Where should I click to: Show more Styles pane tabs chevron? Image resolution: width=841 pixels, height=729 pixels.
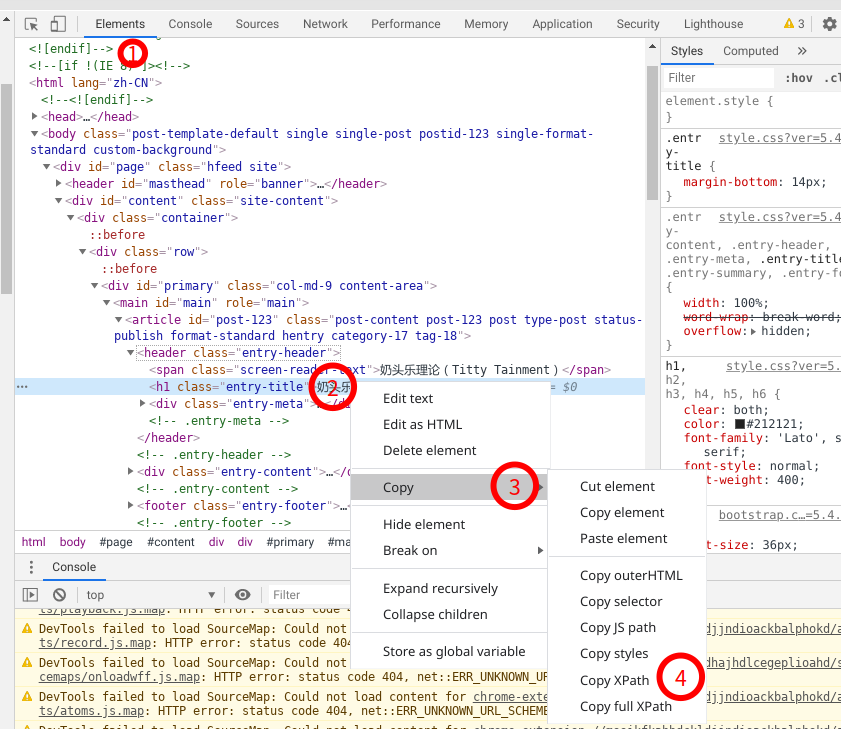click(x=802, y=51)
